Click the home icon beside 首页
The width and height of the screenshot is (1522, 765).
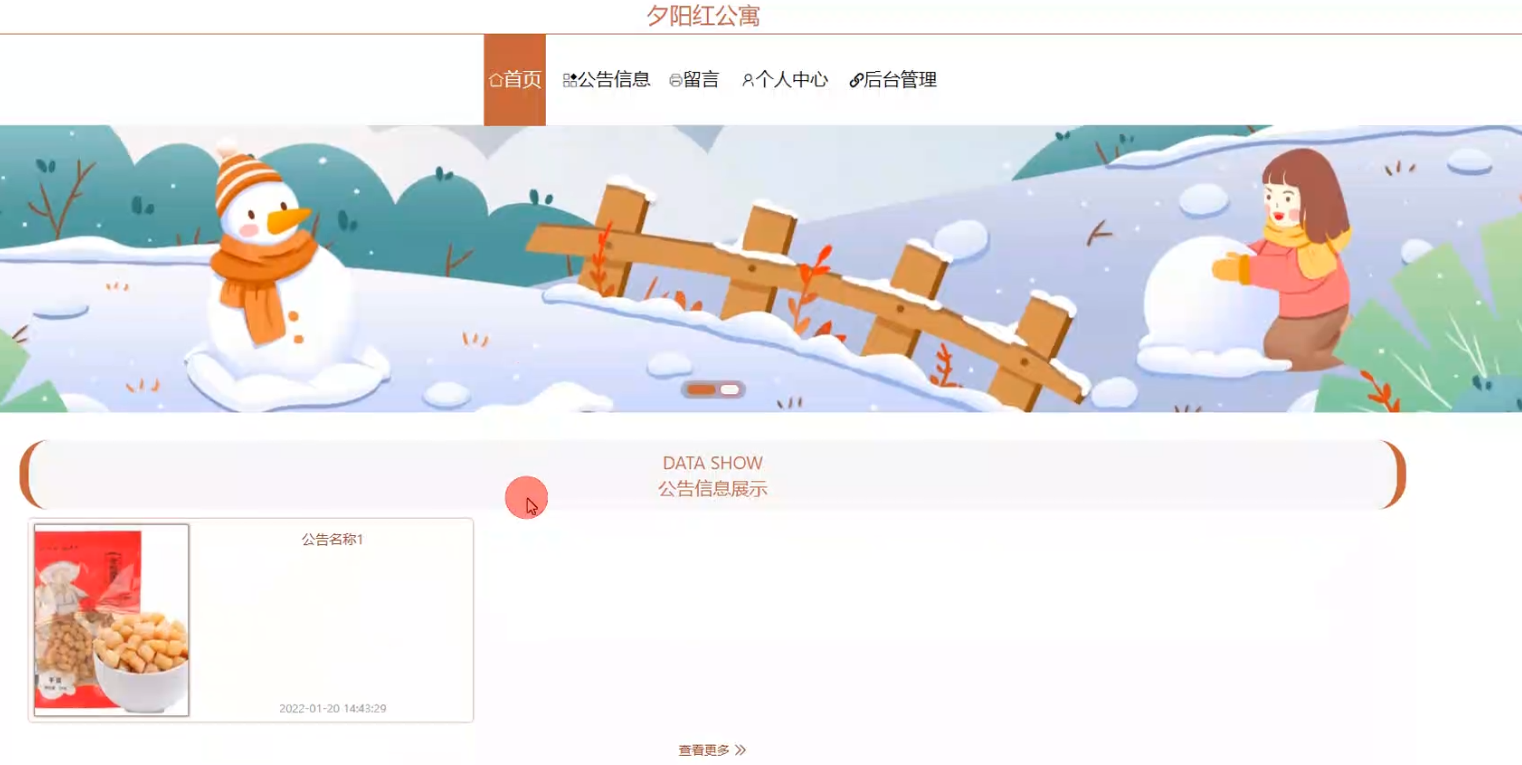(x=495, y=80)
